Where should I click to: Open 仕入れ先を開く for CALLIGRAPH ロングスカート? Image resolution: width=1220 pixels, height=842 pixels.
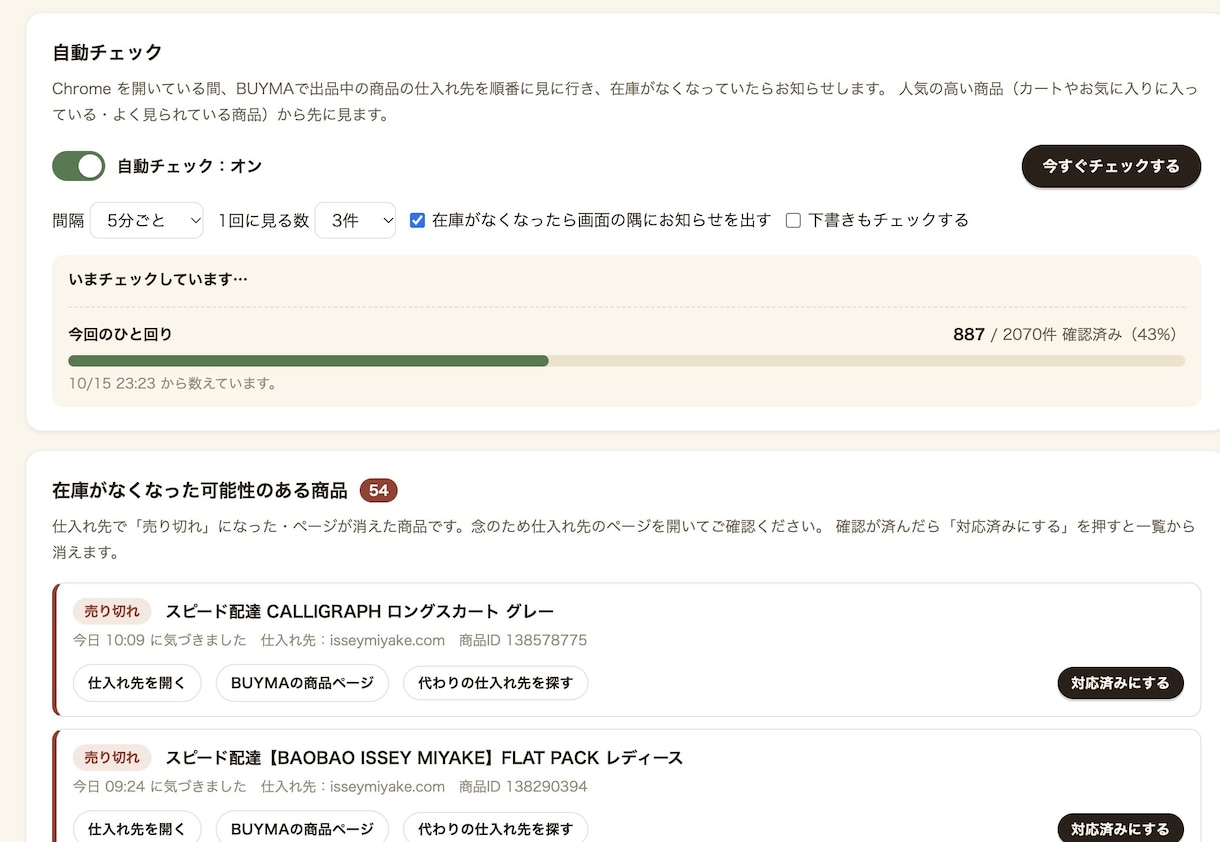tap(137, 683)
